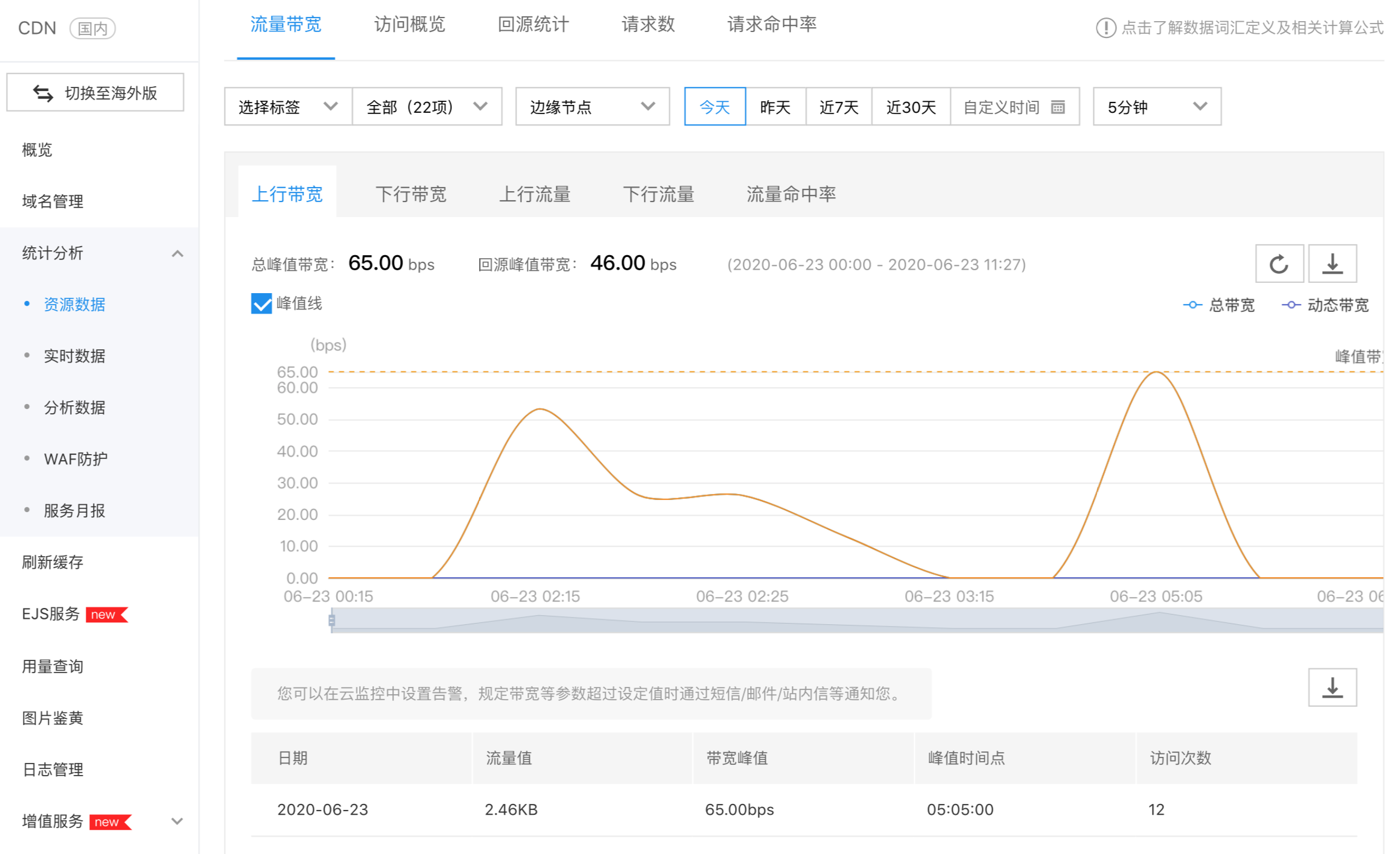Toggle 动态带宽 legend series marker
The height and width of the screenshot is (854, 1400).
point(1290,305)
